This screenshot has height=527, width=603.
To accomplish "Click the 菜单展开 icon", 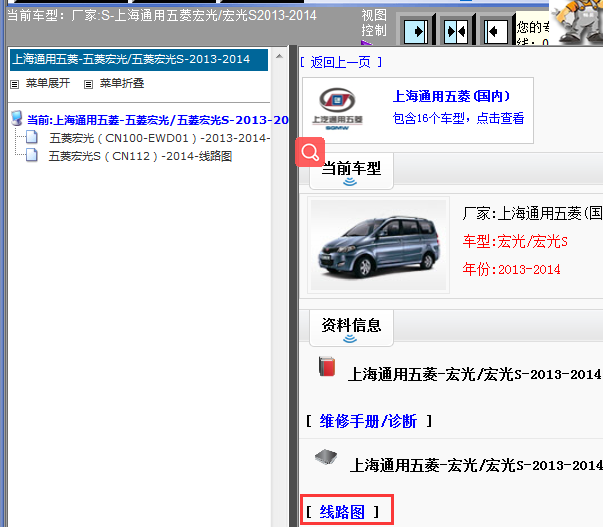I will coord(15,84).
